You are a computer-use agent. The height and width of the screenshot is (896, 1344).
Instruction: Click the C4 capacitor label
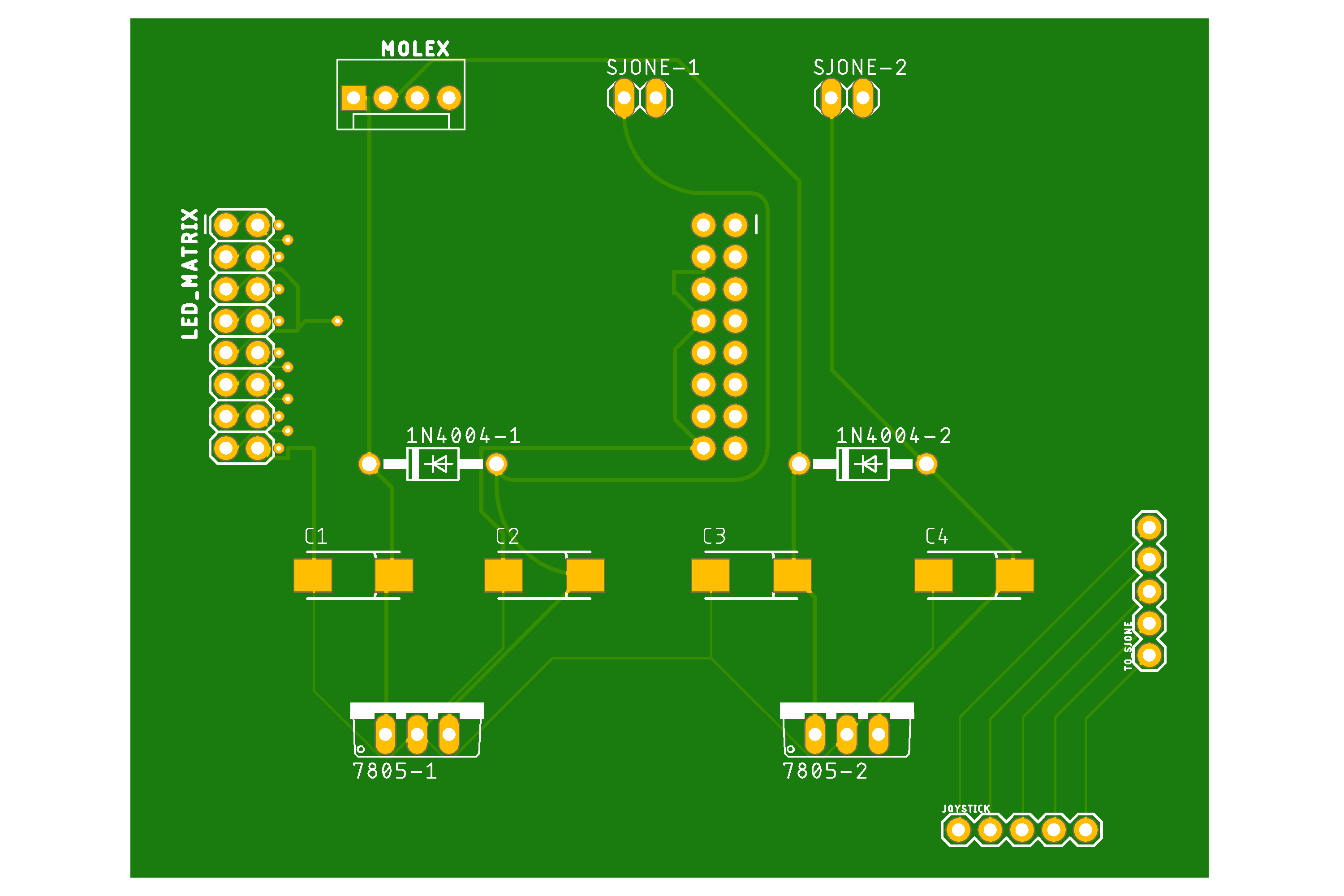937,536
